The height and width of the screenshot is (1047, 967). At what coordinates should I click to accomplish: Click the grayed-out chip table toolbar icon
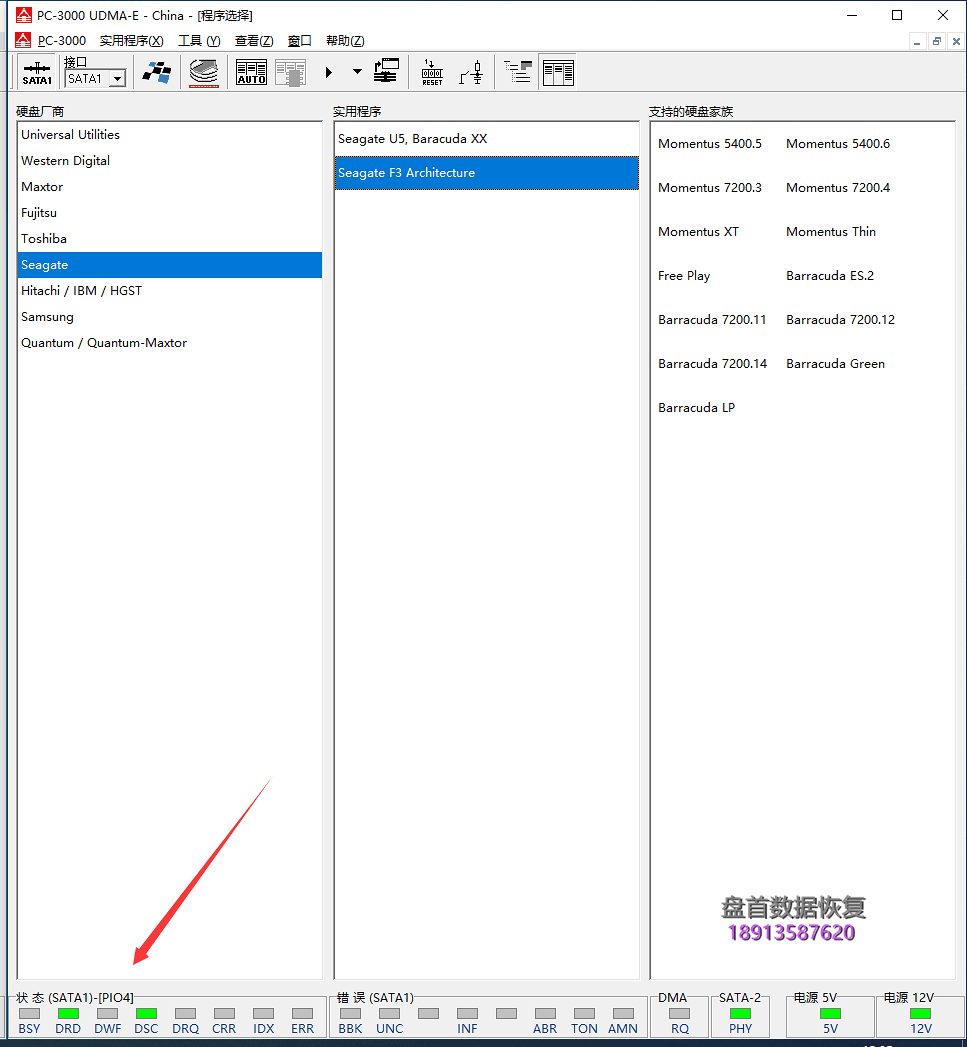pyautogui.click(x=291, y=72)
